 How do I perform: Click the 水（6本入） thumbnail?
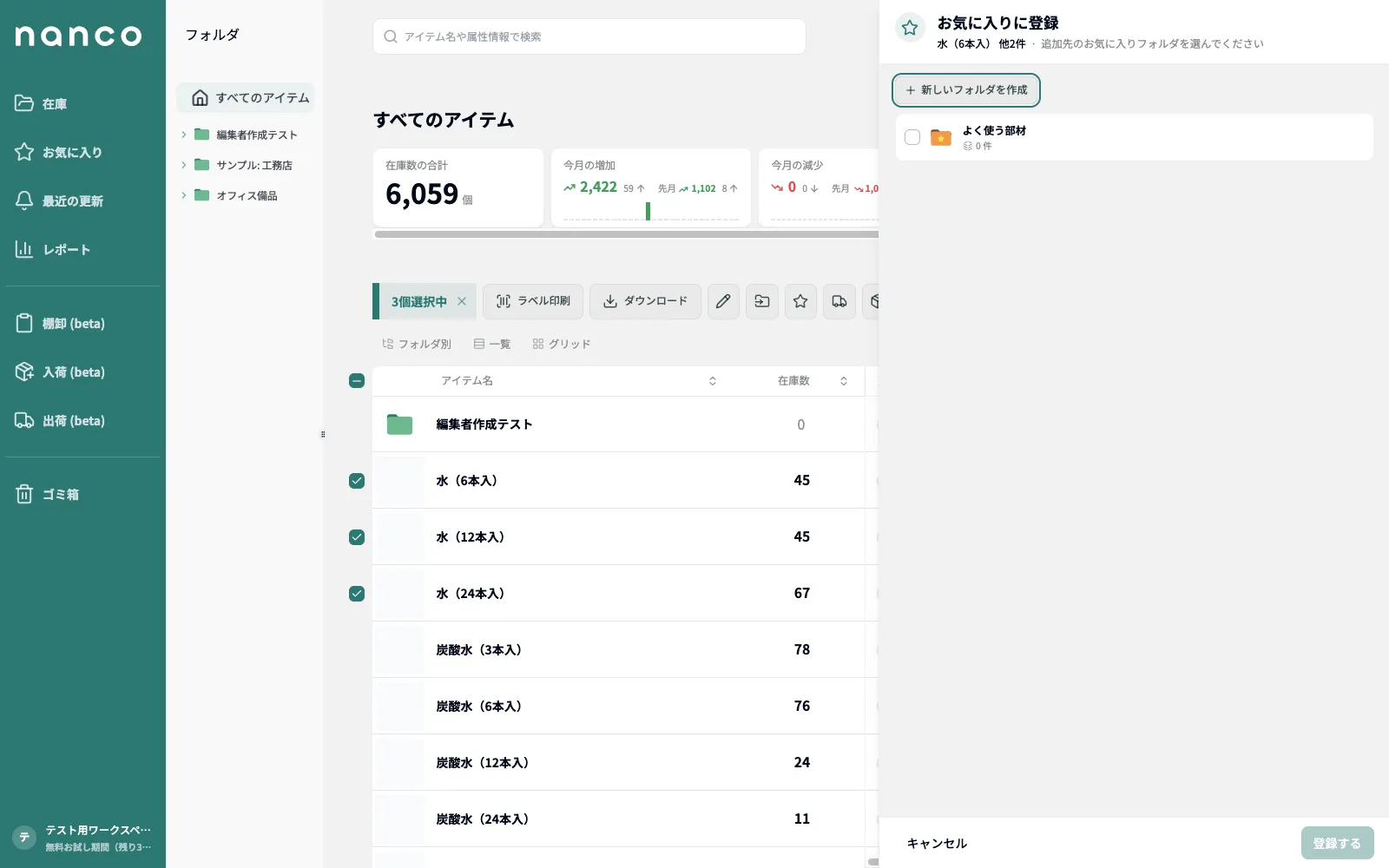(x=399, y=480)
